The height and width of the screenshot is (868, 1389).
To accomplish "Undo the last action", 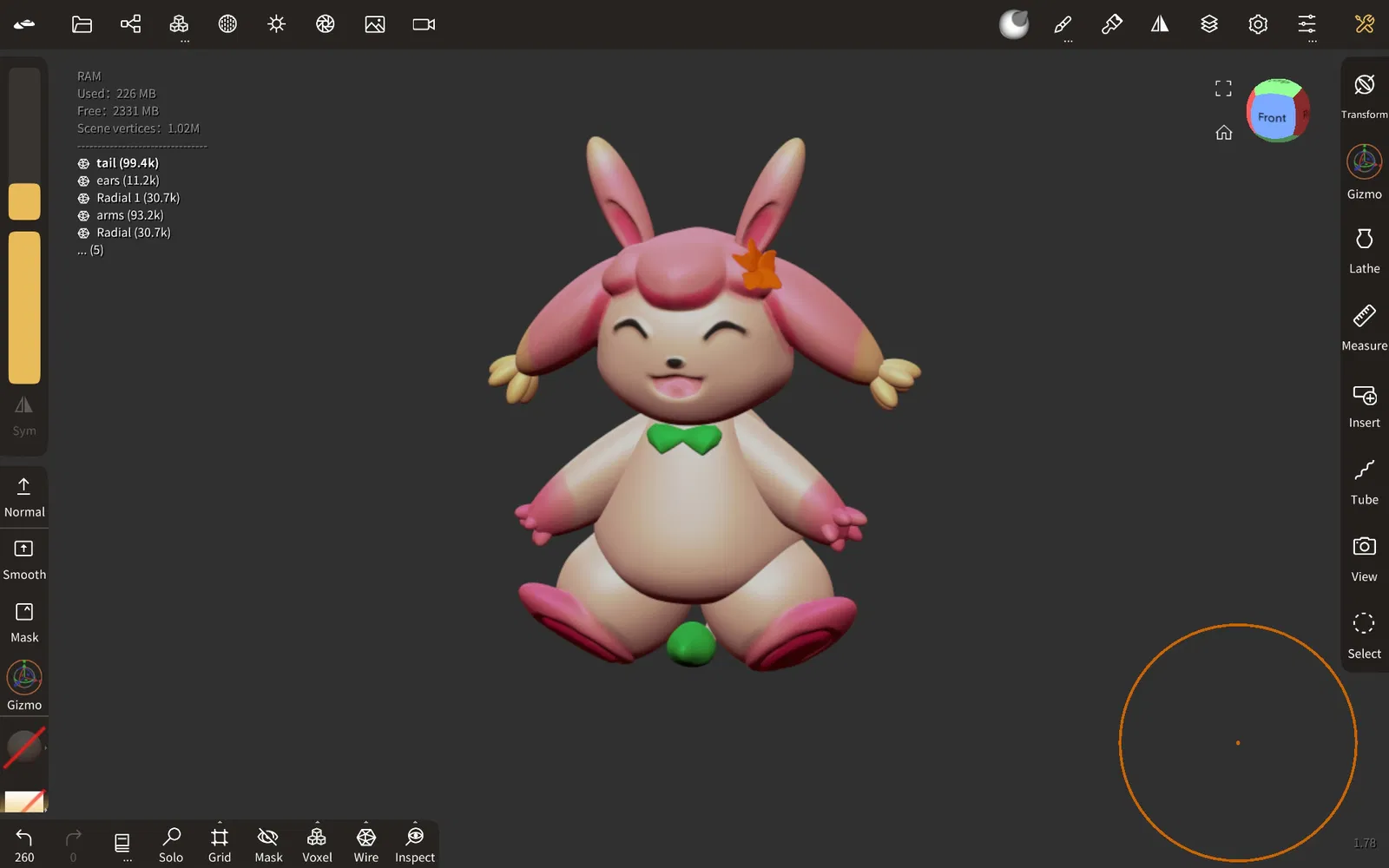I will coord(24,845).
